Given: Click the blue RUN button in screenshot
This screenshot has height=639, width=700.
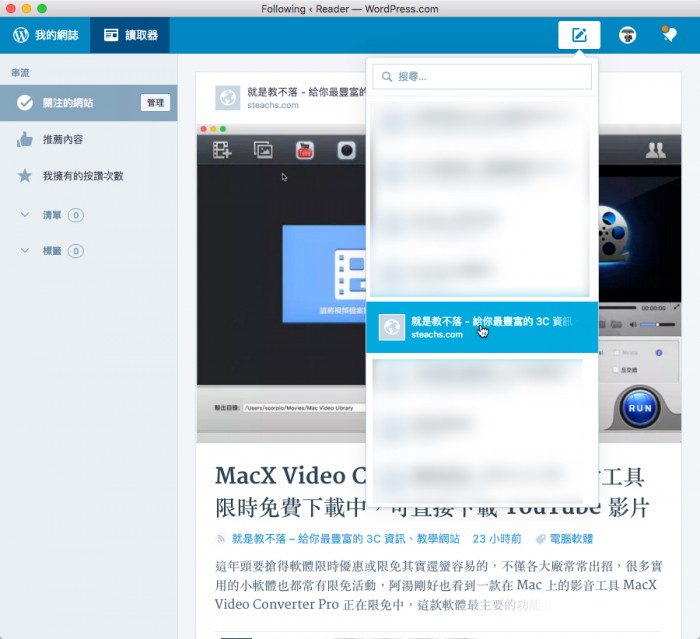Looking at the screenshot, I should 640,408.
